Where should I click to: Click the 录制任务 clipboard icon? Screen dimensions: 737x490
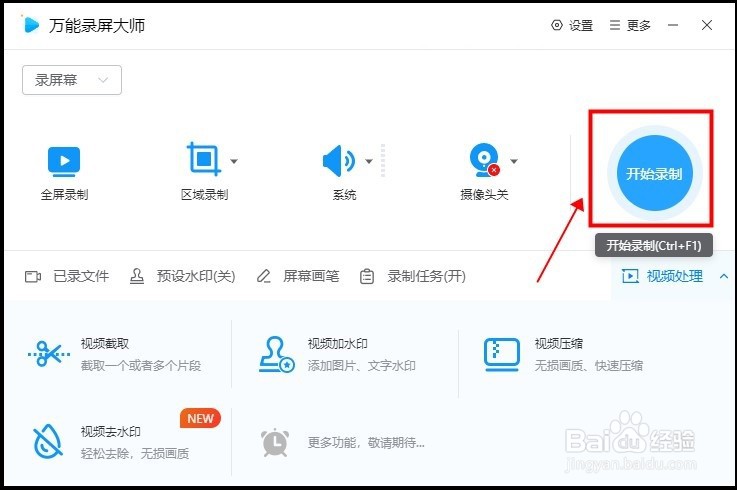pos(367,277)
